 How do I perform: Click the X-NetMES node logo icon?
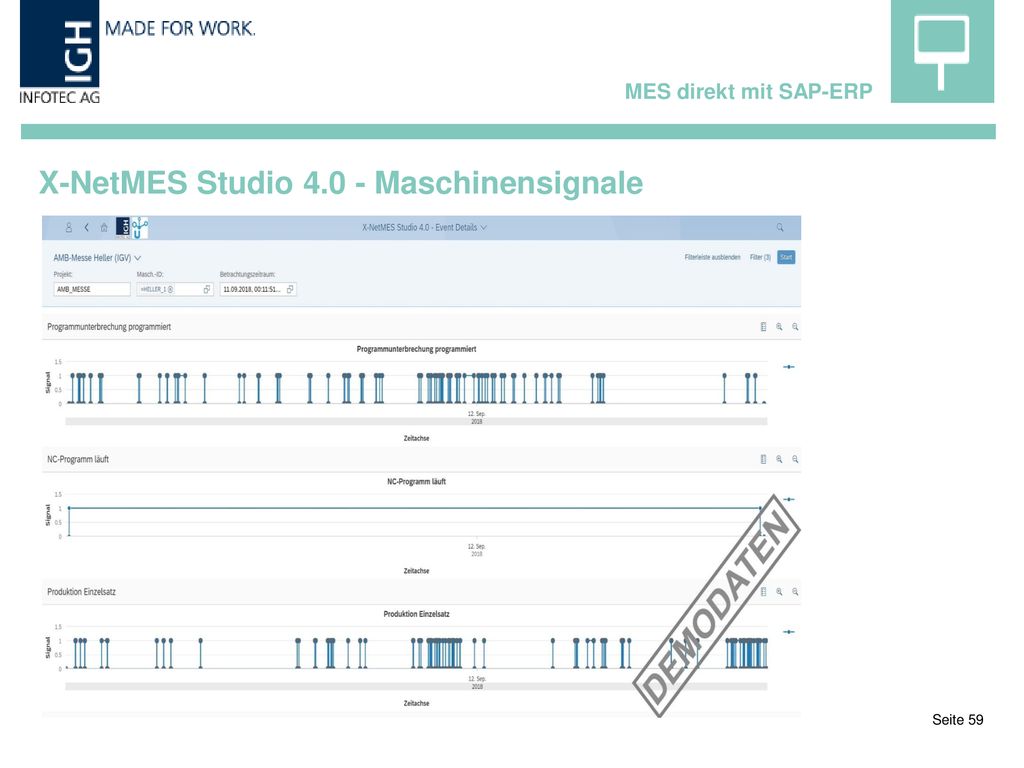(140, 228)
